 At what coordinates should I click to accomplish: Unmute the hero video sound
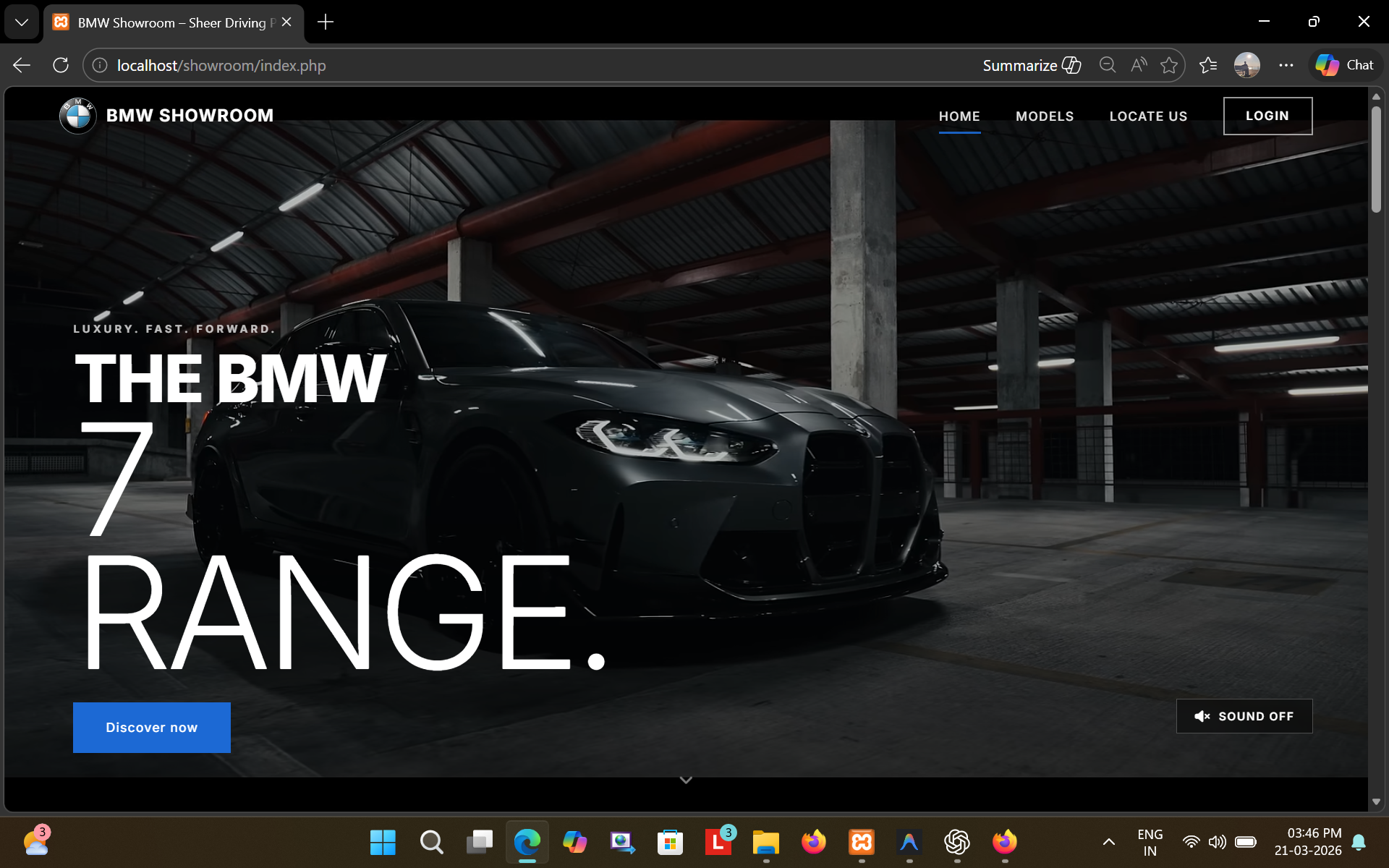pyautogui.click(x=1243, y=716)
